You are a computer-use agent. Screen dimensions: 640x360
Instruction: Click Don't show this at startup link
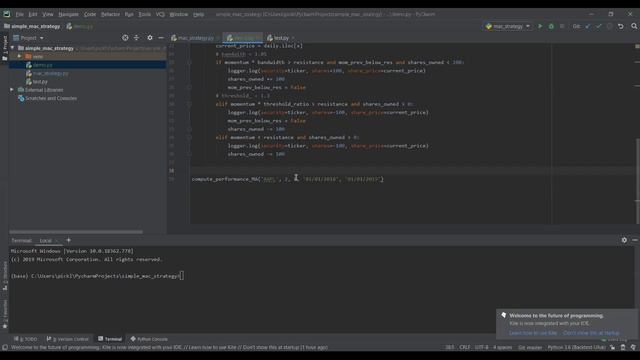tap(591, 333)
